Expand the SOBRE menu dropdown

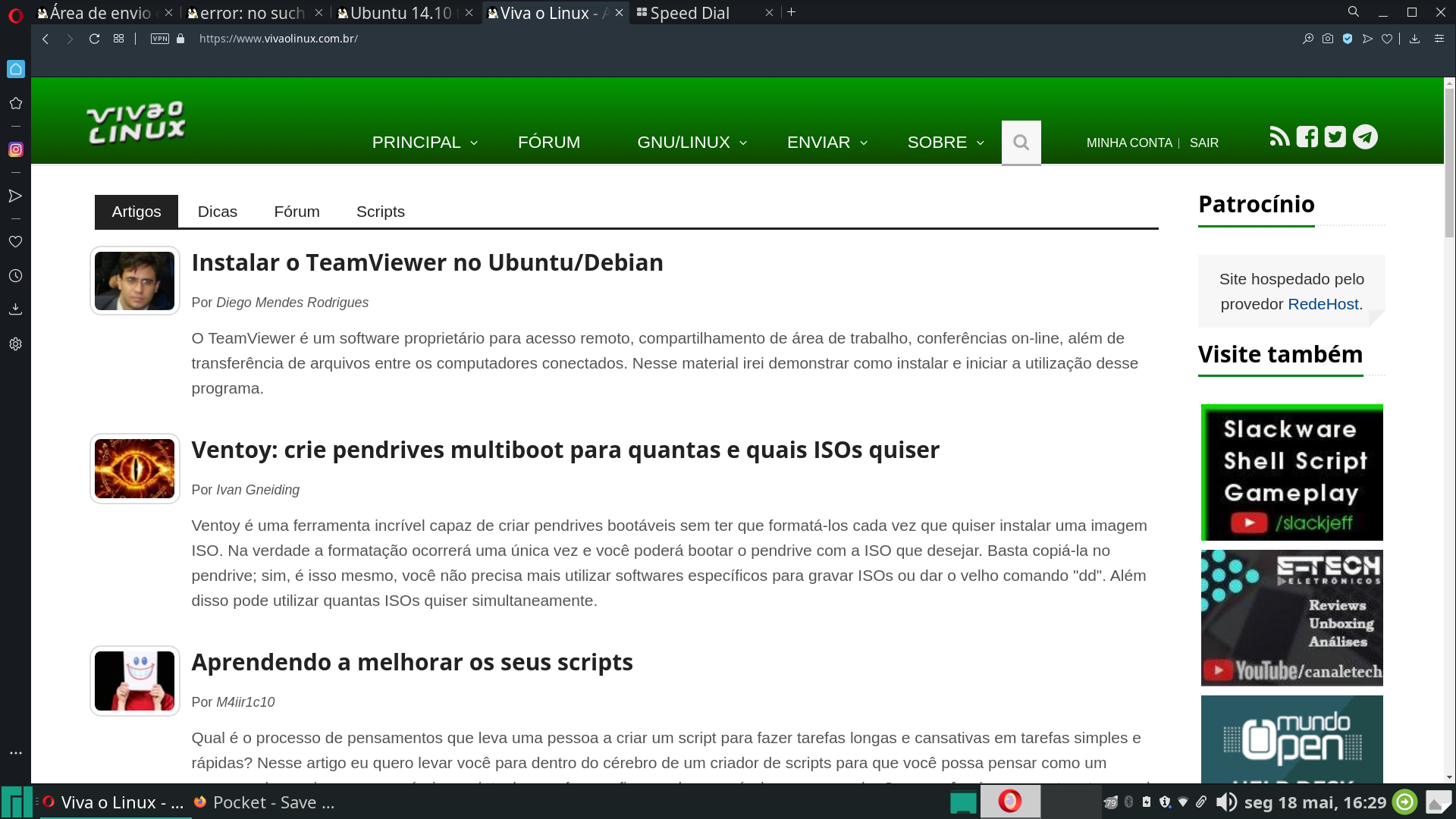pyautogui.click(x=946, y=143)
